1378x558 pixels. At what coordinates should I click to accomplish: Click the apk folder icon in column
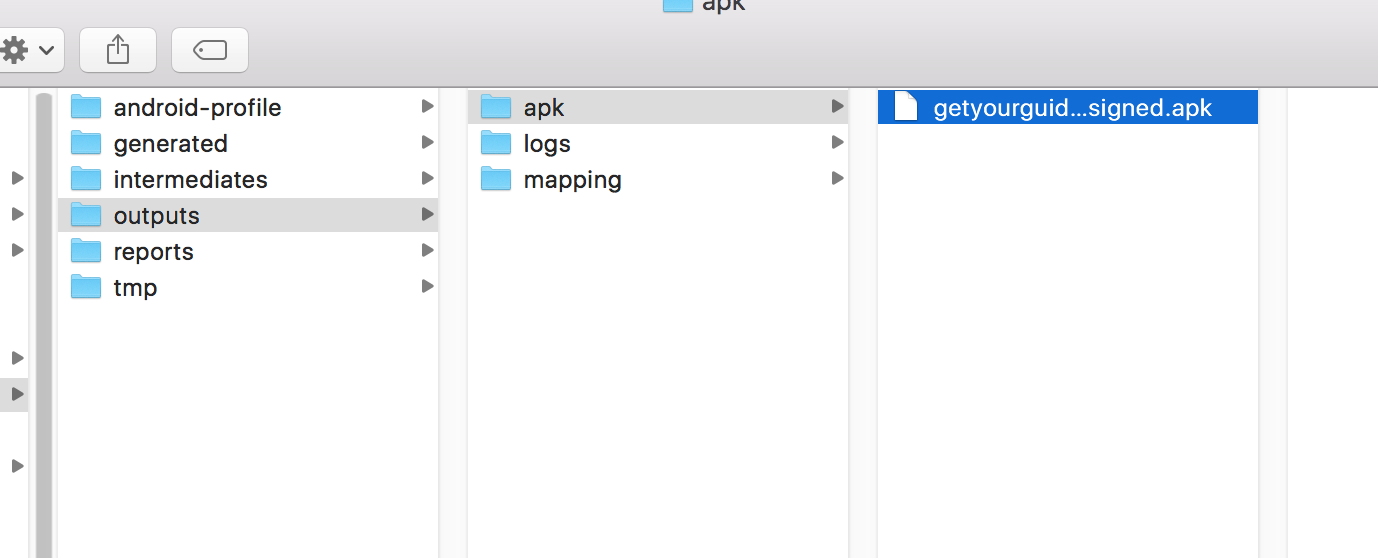[x=496, y=107]
